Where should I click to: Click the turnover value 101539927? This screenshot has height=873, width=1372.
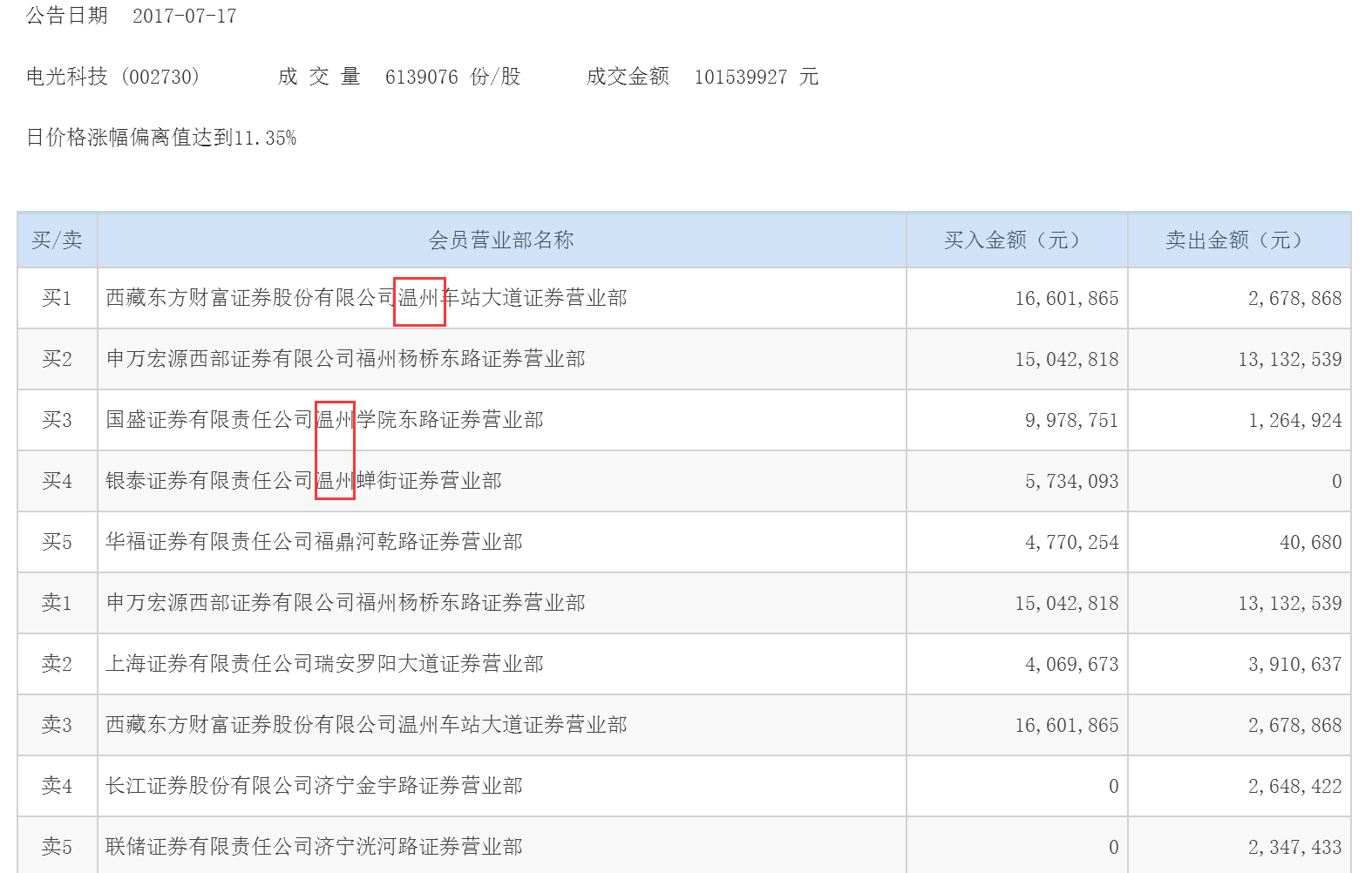click(x=741, y=77)
